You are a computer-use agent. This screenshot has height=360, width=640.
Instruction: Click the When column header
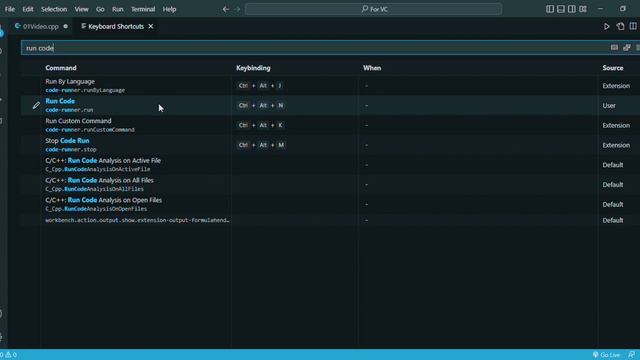[x=372, y=68]
